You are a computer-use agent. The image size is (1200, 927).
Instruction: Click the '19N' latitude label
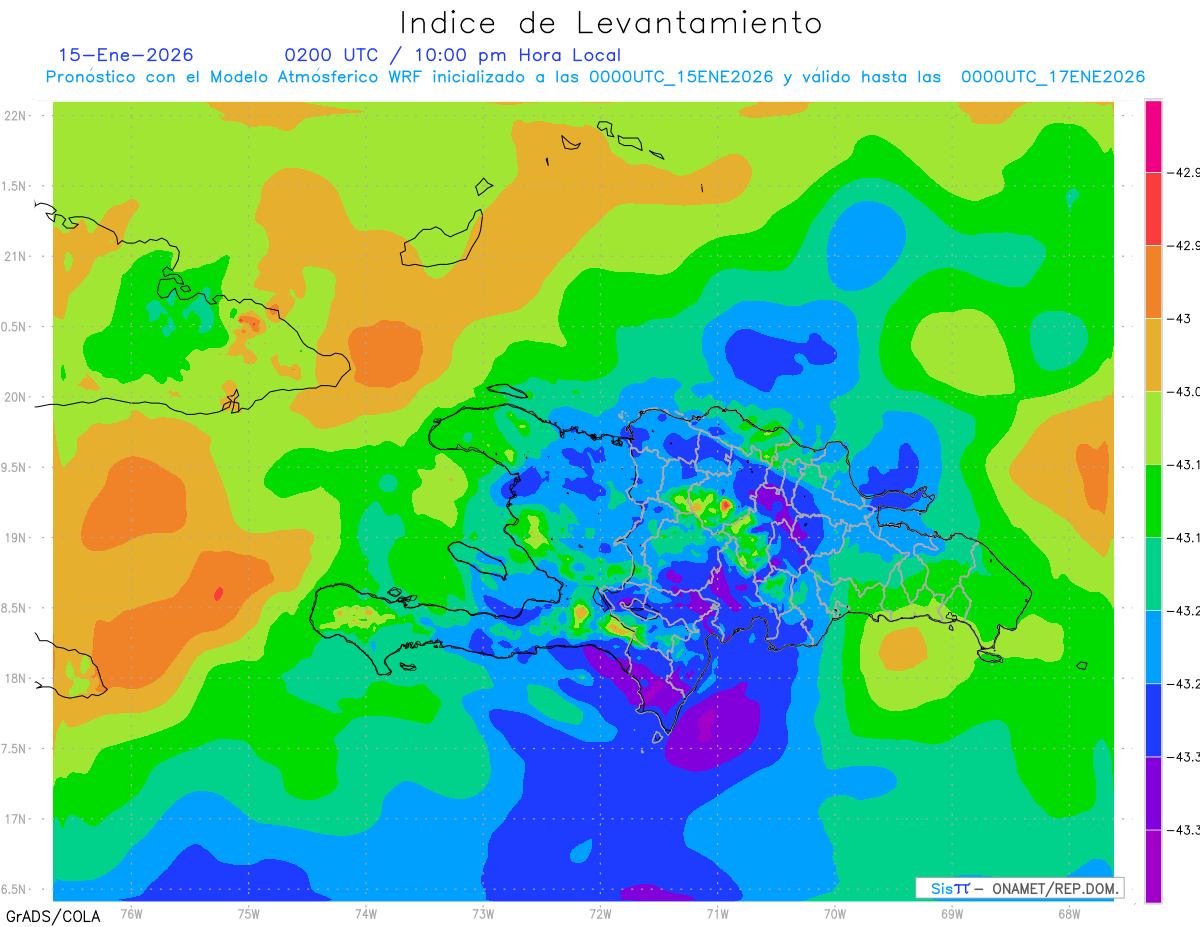pos(15,537)
